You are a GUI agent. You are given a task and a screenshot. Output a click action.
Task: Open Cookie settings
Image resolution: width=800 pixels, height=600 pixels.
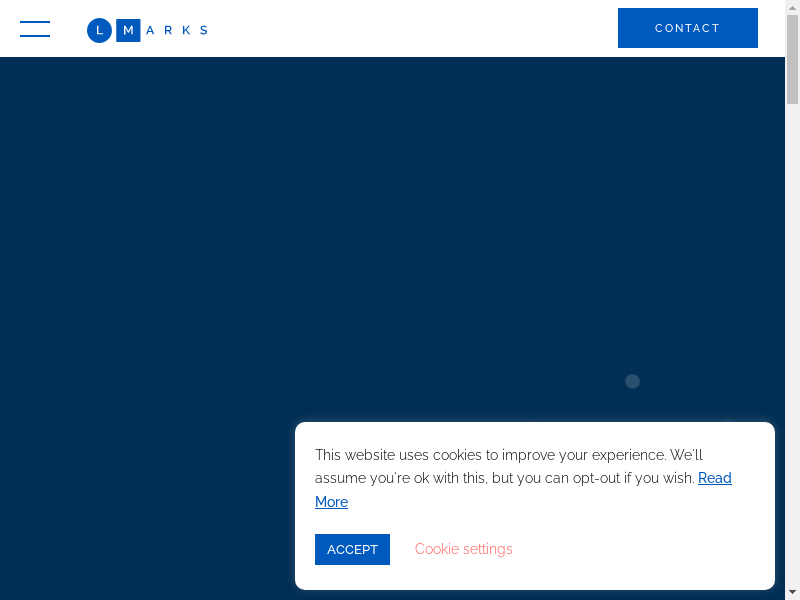coord(463,549)
